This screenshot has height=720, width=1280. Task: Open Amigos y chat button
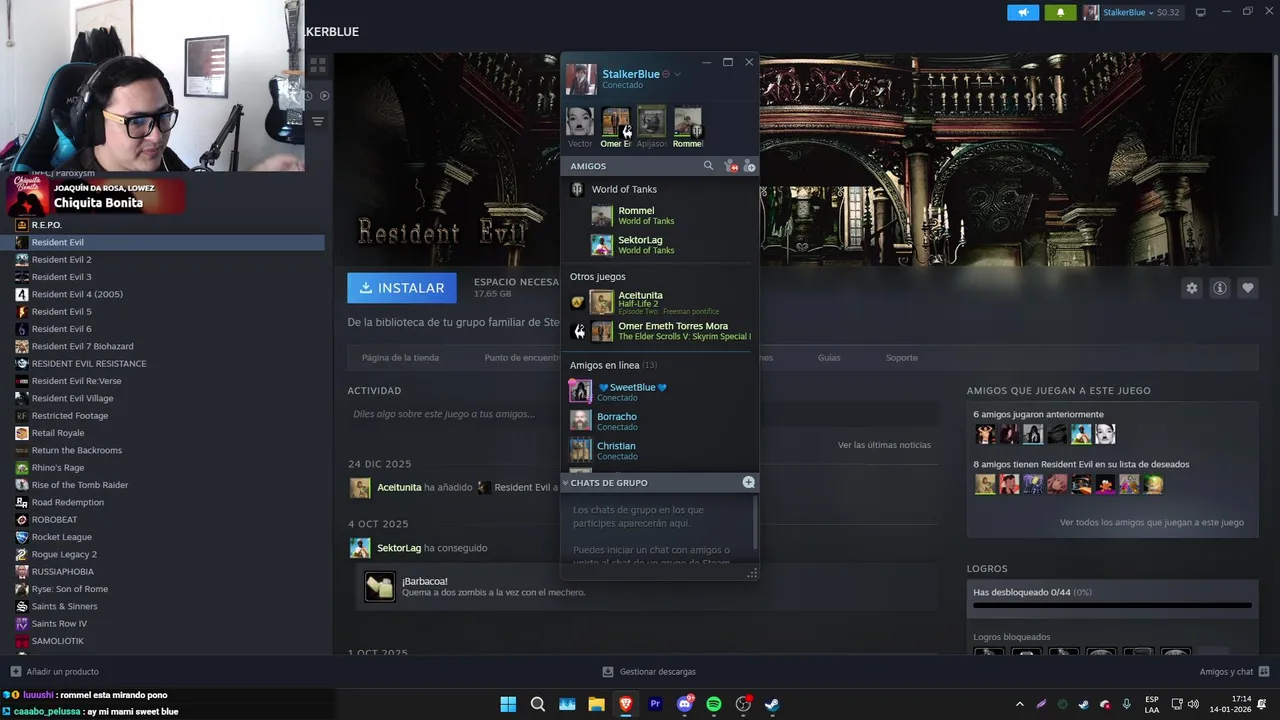pyautogui.click(x=1235, y=672)
